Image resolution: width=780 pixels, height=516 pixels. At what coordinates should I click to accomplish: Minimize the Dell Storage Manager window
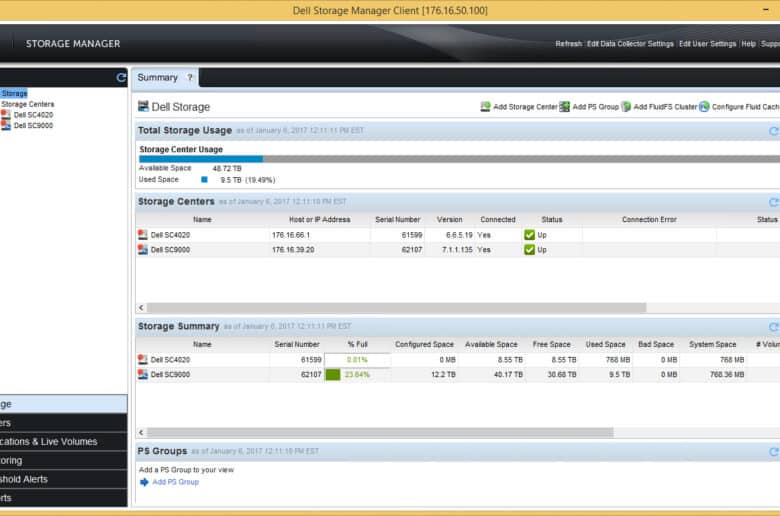766,10
